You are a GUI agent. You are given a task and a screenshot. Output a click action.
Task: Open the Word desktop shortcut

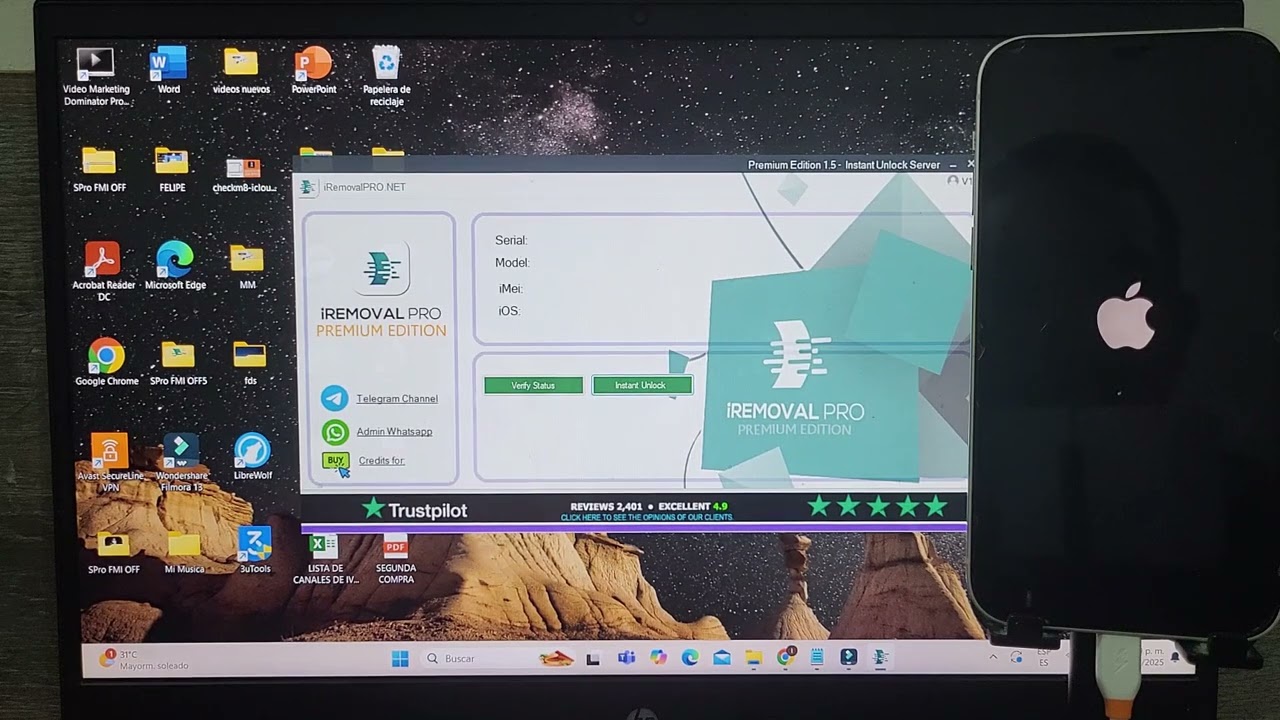click(x=168, y=70)
